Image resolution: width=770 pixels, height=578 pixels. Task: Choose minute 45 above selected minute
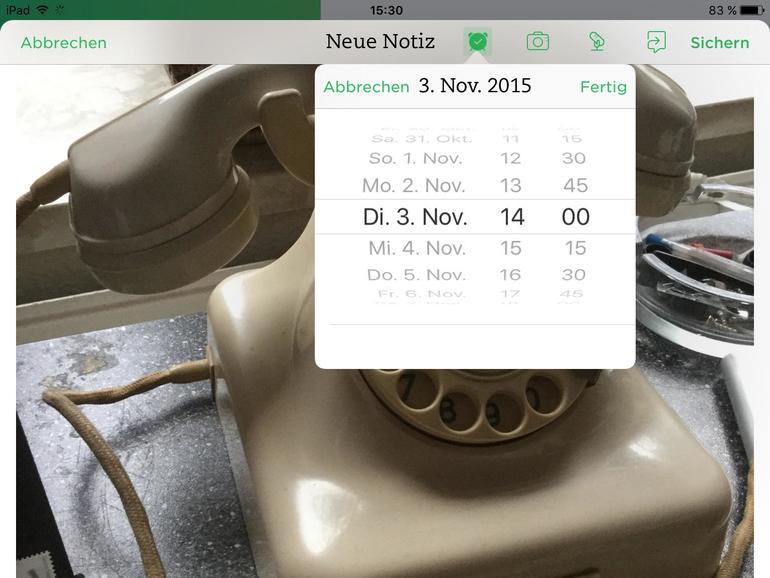pos(575,186)
